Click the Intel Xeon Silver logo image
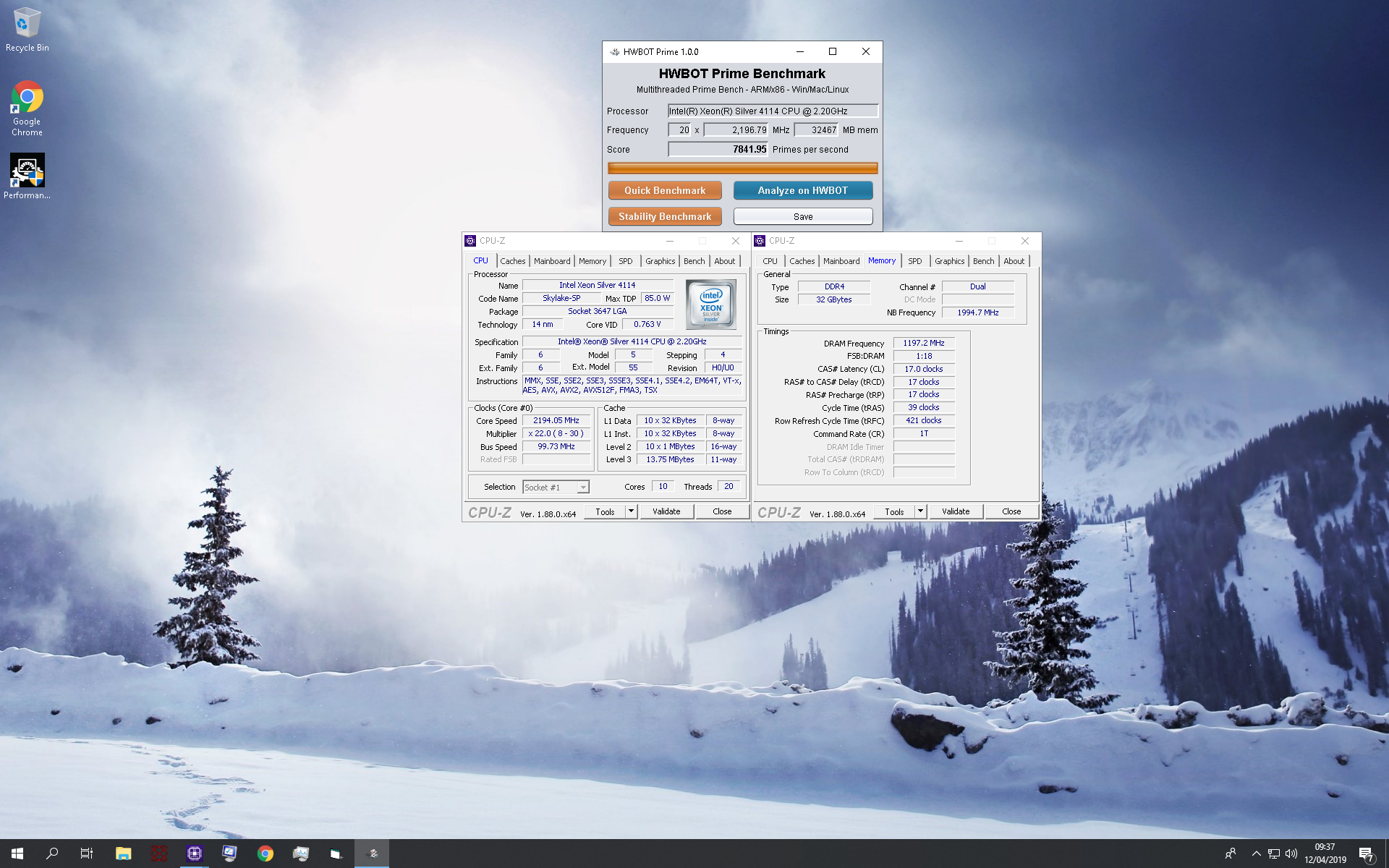This screenshot has height=868, width=1389. (x=710, y=305)
